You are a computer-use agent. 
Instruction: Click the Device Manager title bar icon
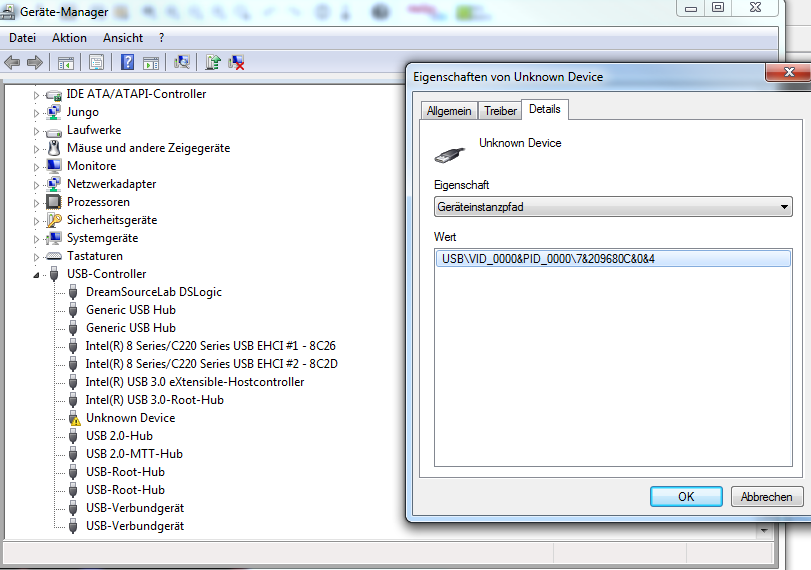click(7, 11)
